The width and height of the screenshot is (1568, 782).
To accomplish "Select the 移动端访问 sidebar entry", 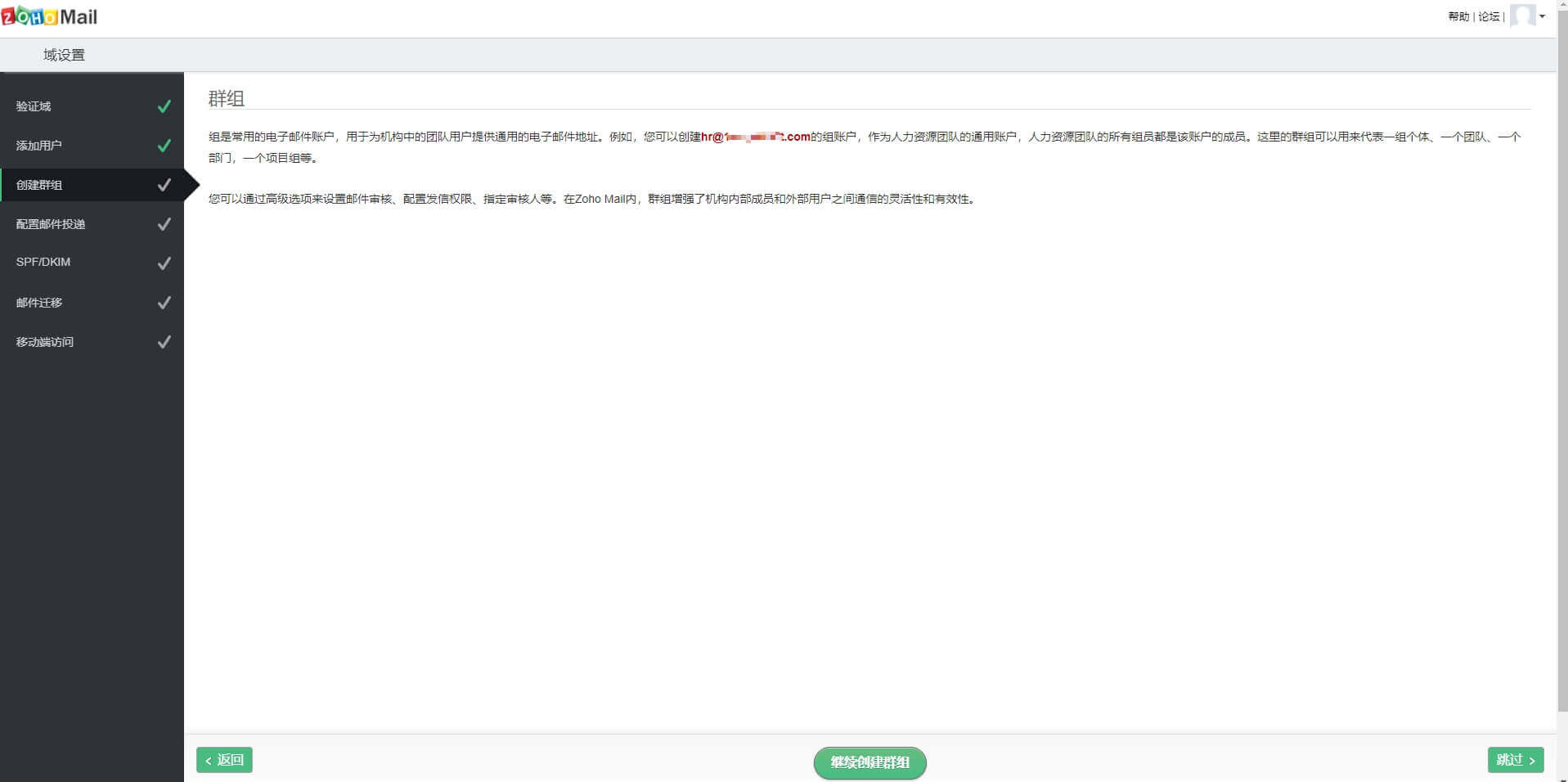I will [45, 341].
